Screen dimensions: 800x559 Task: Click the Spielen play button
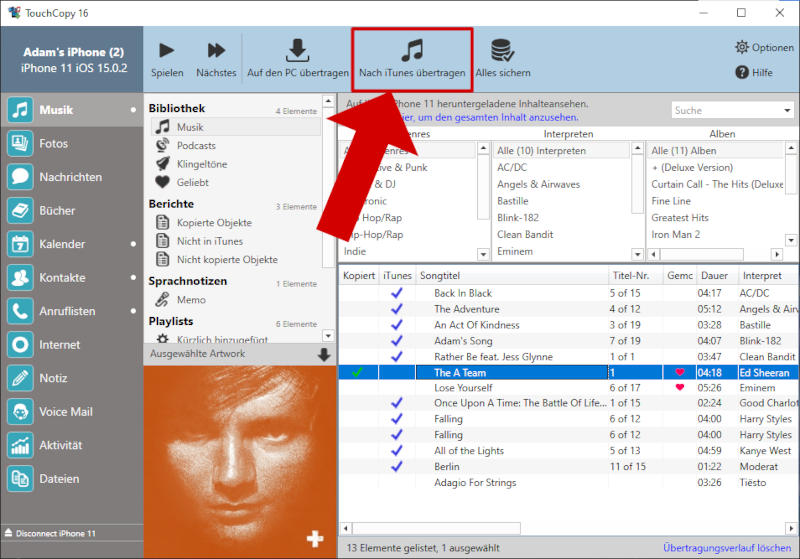tap(167, 60)
